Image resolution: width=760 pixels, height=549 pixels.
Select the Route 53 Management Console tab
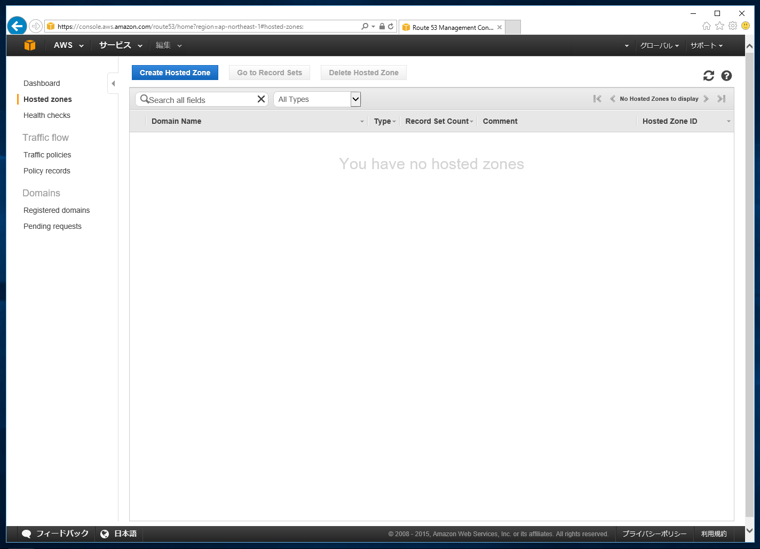pyautogui.click(x=452, y=27)
